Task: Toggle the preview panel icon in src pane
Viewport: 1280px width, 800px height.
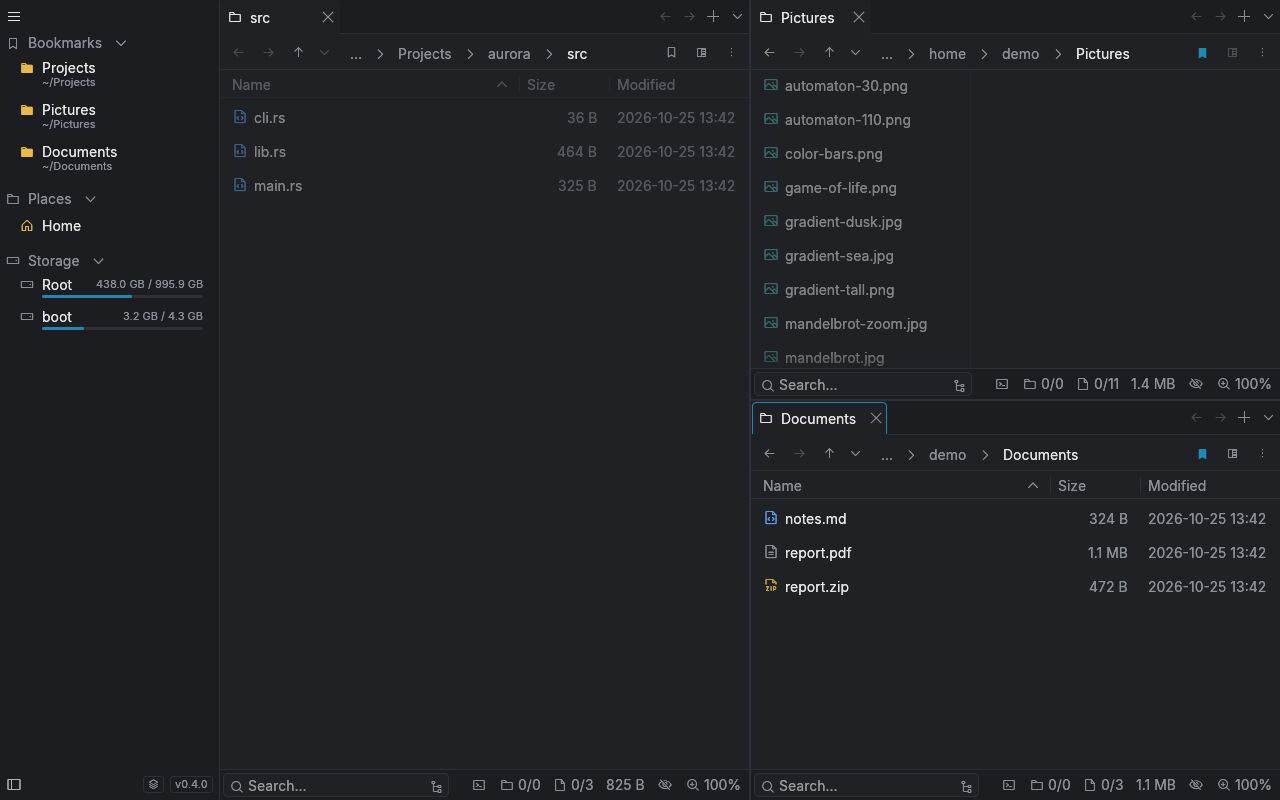Action: [701, 53]
